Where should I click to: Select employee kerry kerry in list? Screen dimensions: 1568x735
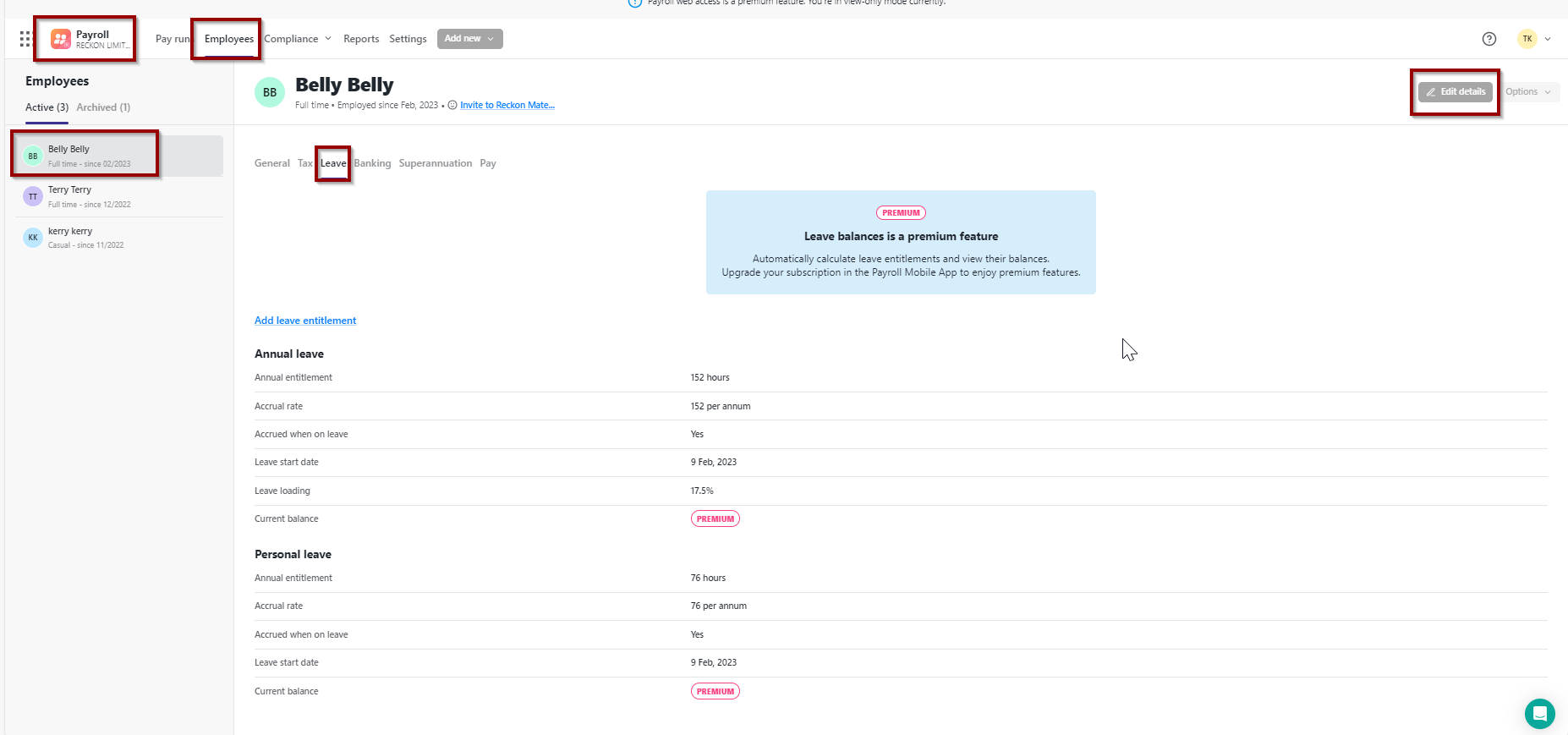tap(119, 238)
